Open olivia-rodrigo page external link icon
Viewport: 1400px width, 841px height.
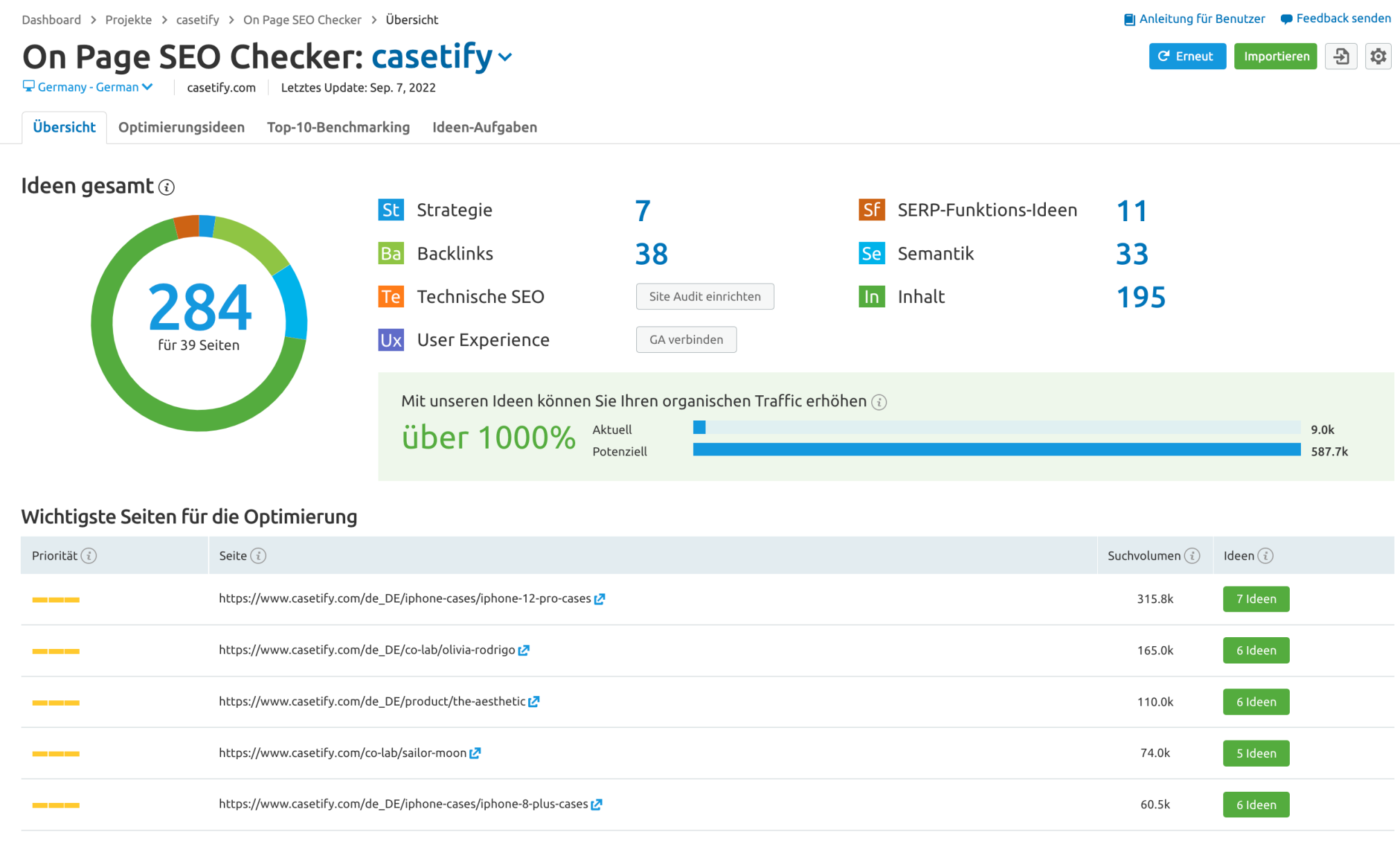click(524, 650)
